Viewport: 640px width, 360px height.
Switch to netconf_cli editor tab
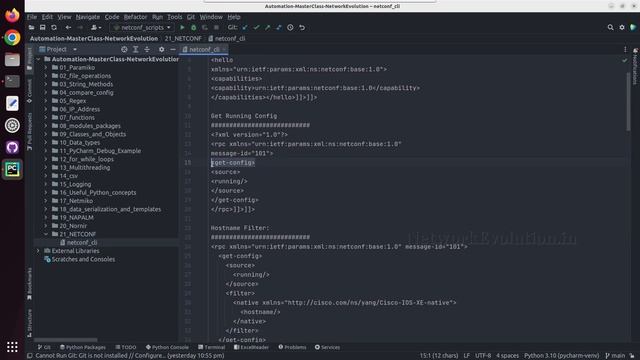tap(204, 49)
